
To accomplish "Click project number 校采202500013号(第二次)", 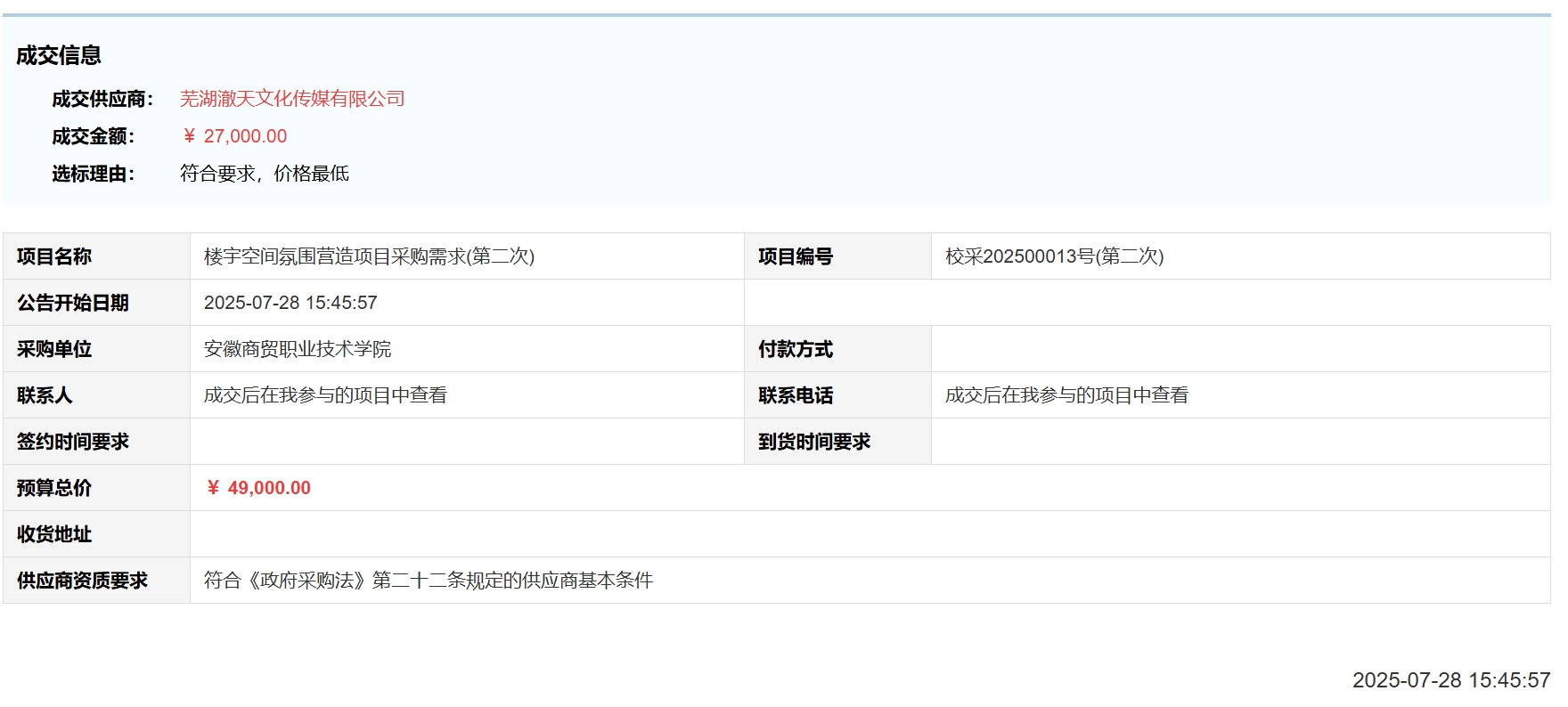I will click(1054, 256).
